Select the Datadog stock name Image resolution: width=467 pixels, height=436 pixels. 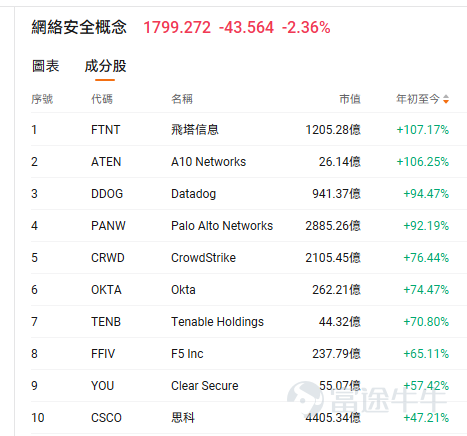pos(193,194)
